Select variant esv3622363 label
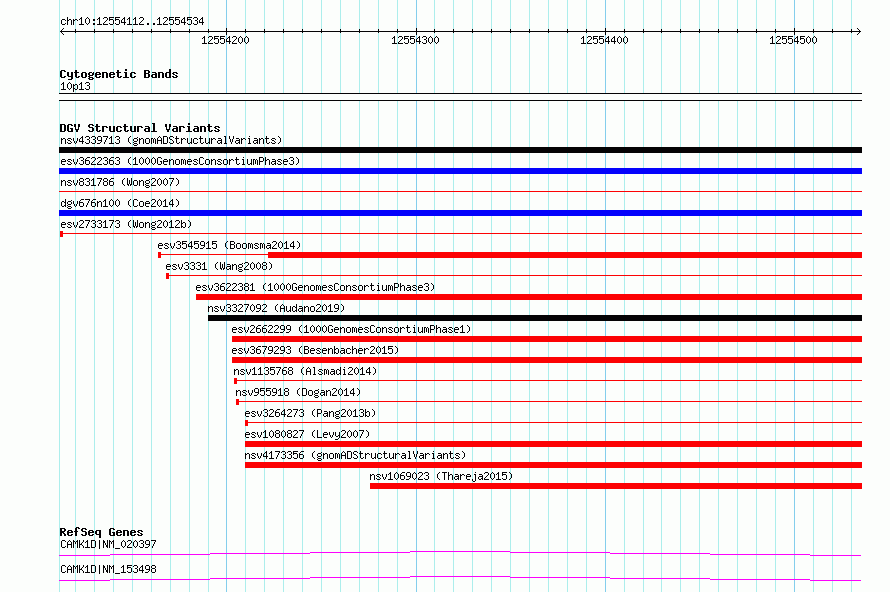Screen dimensions: 890x592 click(x=180, y=161)
